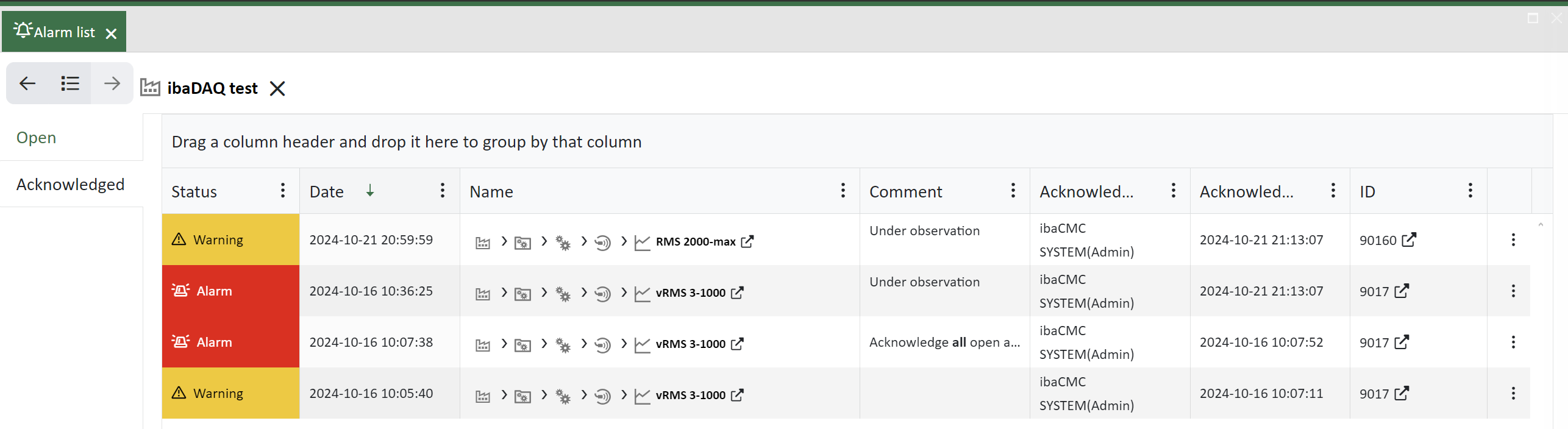This screenshot has width=1568, height=429.
Task: Click the sensor icon in second row path
Action: 602,294
